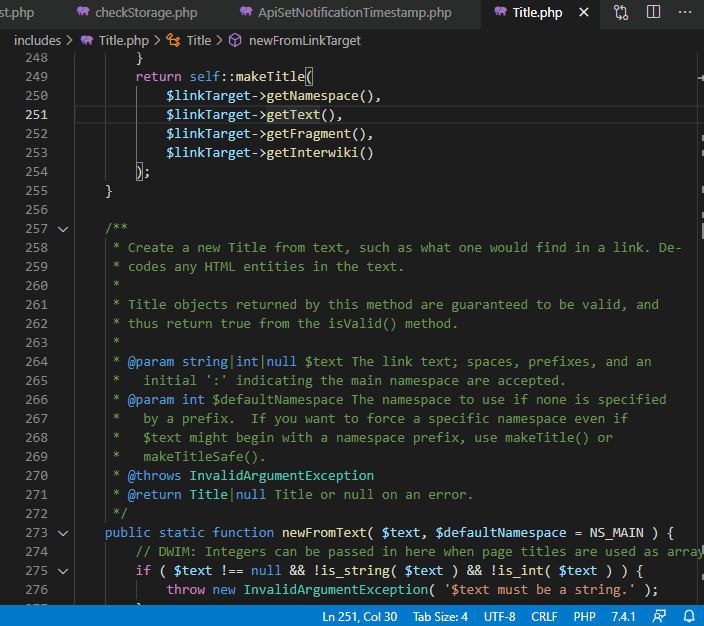Click 'InvalidArgumentException' on line 270
704x626 pixels.
pos(282,476)
